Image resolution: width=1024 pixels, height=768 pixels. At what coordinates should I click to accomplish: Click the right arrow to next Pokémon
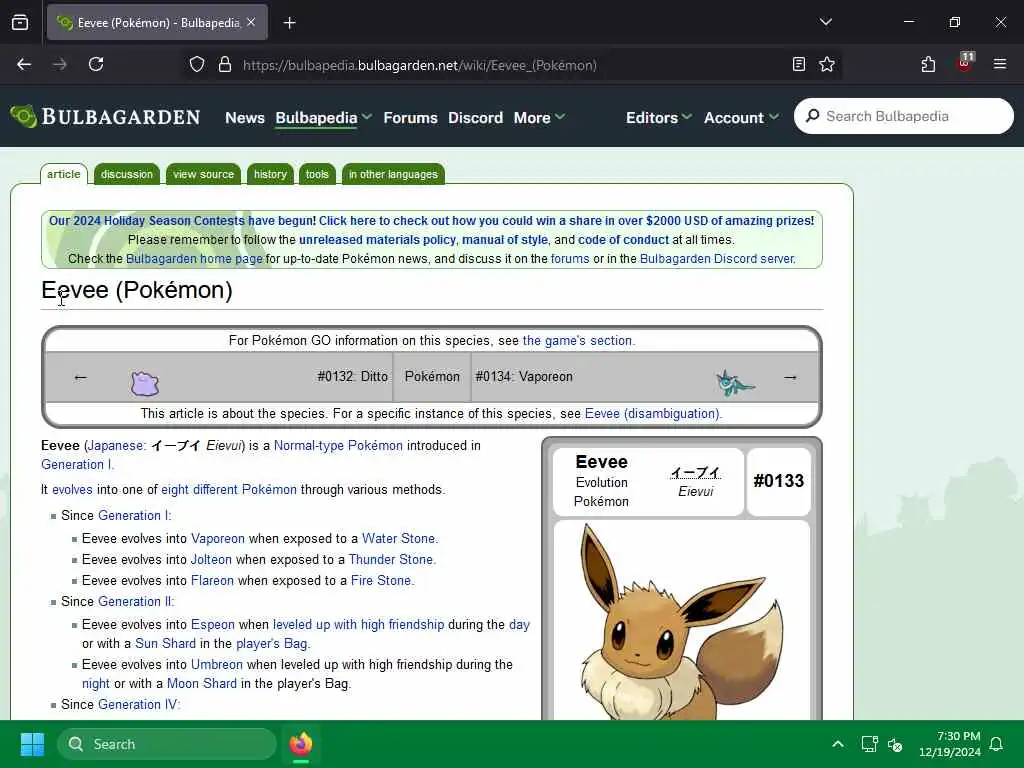click(790, 377)
